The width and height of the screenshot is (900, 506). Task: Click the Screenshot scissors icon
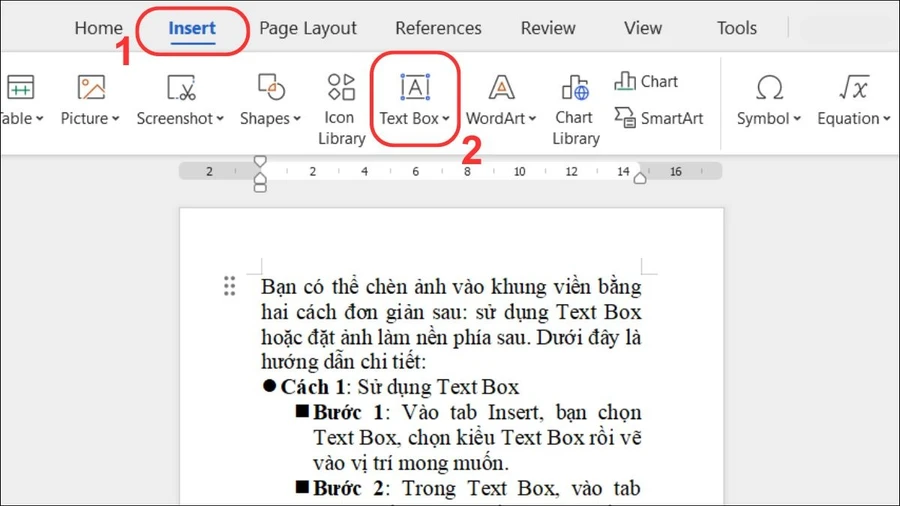pyautogui.click(x=181, y=87)
